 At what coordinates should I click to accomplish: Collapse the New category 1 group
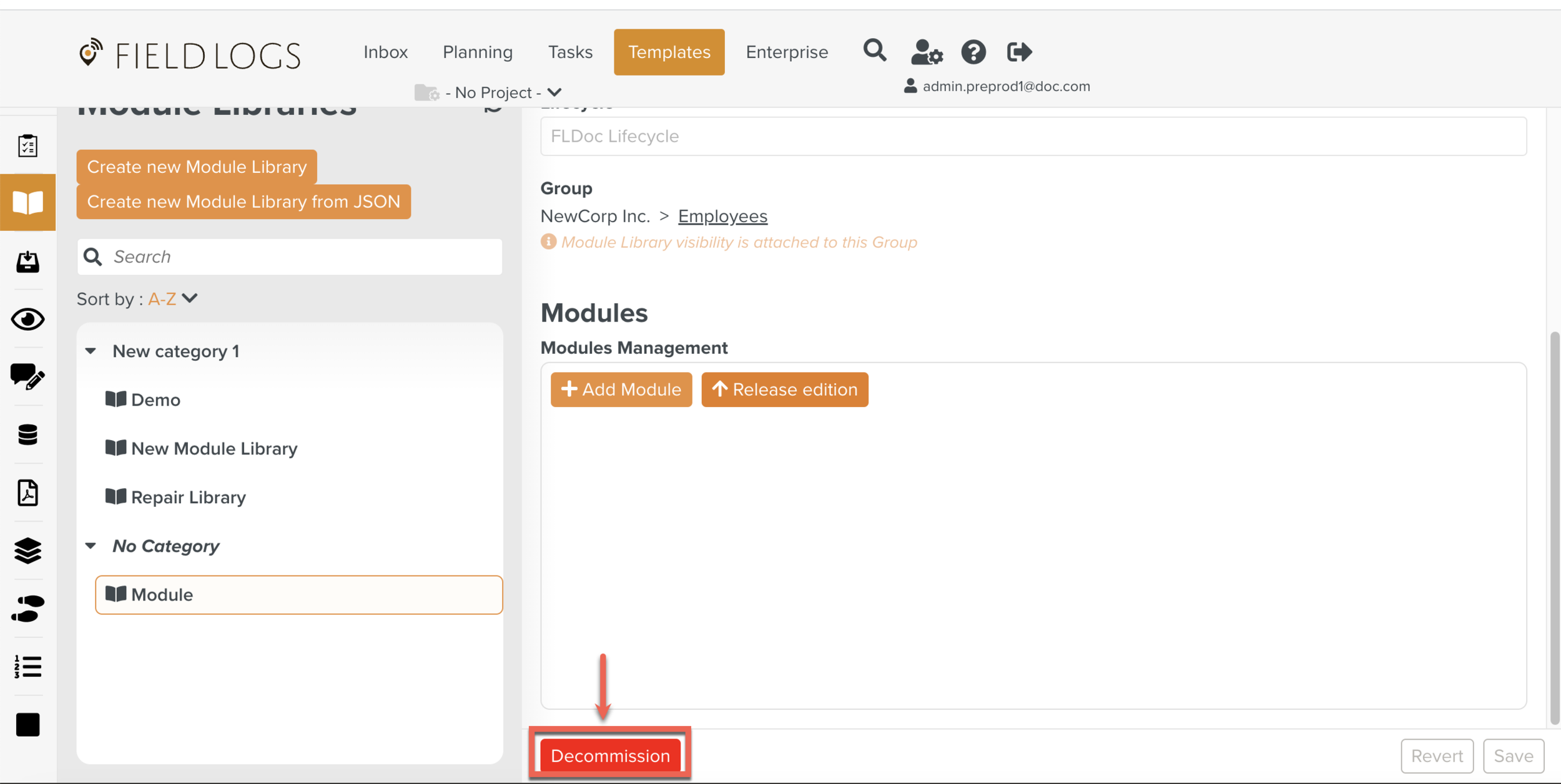click(91, 351)
